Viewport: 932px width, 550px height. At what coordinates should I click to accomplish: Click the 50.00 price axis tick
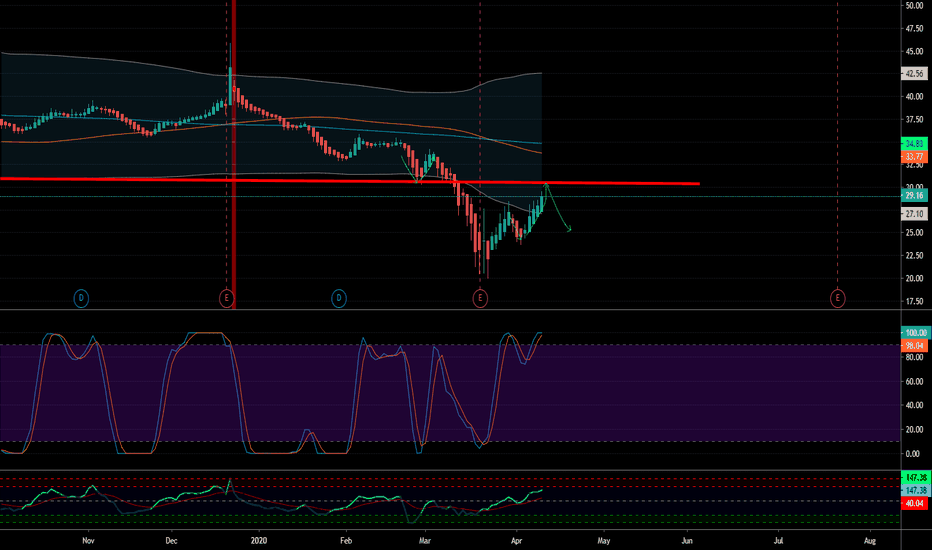click(x=914, y=6)
